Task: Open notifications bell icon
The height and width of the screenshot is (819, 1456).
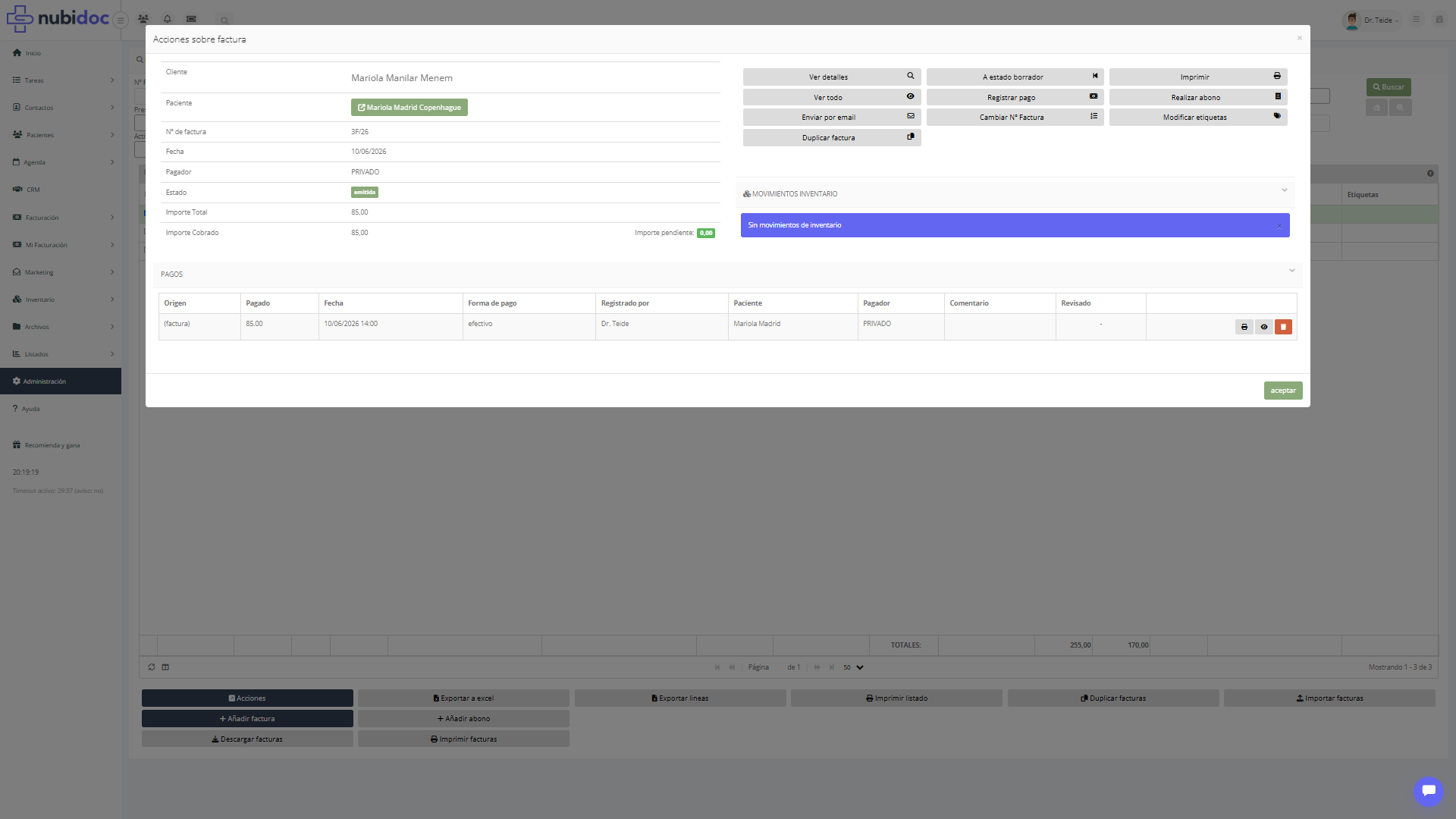Action: point(168,20)
